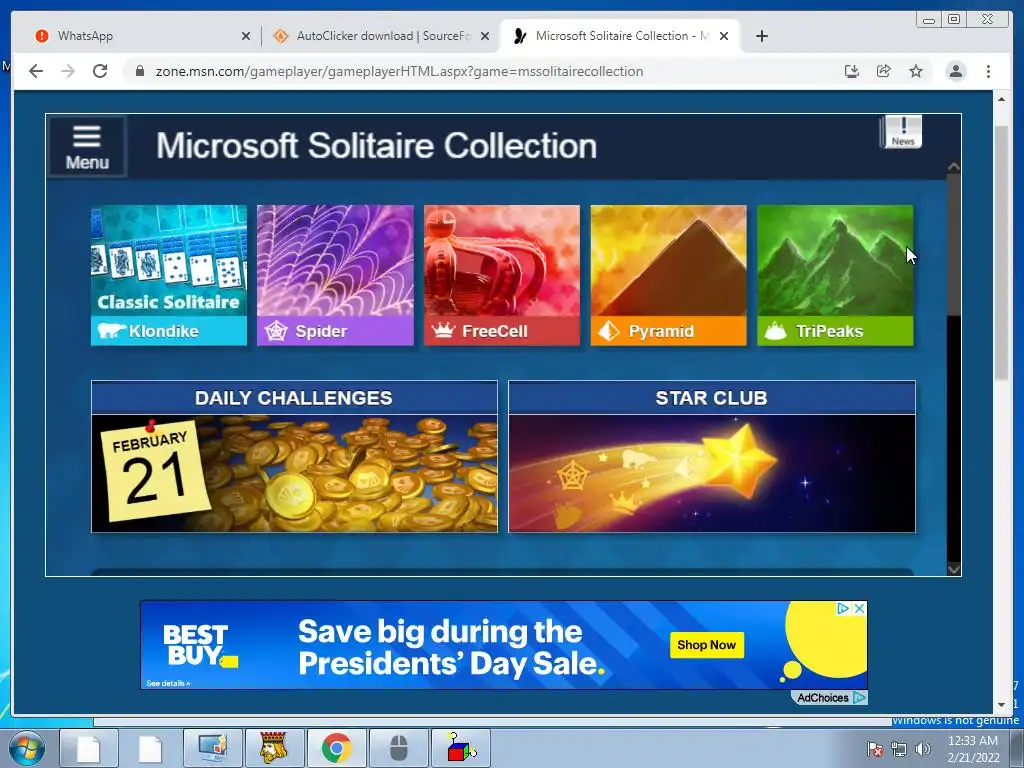Click the Action Center flag tray icon

point(875,749)
